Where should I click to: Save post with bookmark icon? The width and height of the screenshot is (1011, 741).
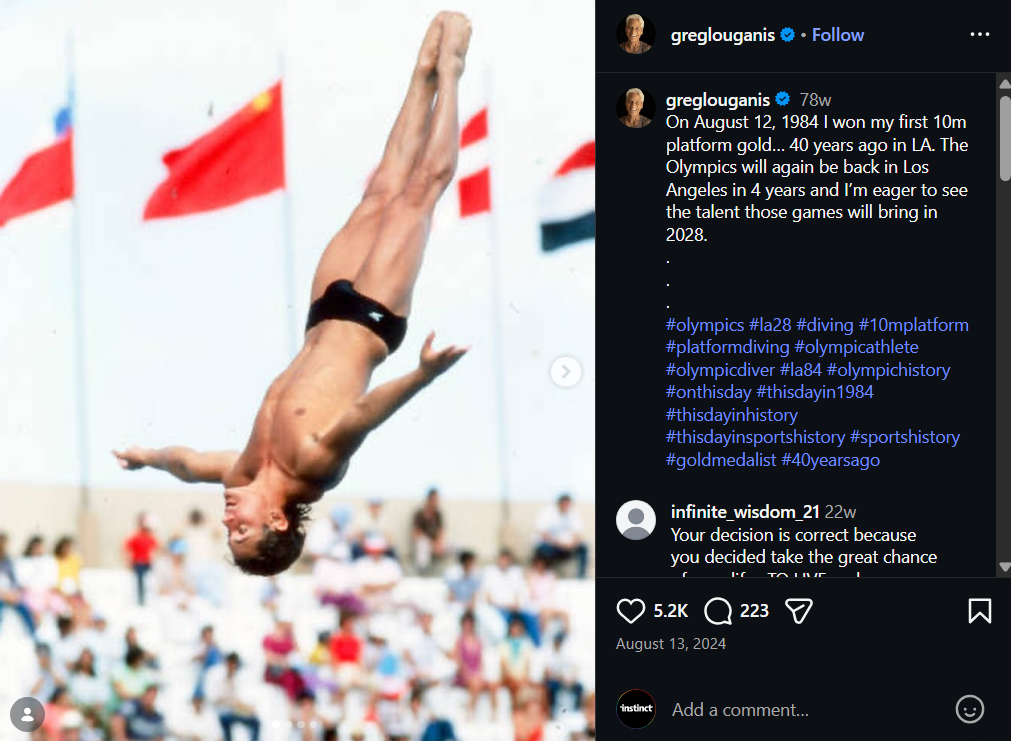(x=979, y=611)
